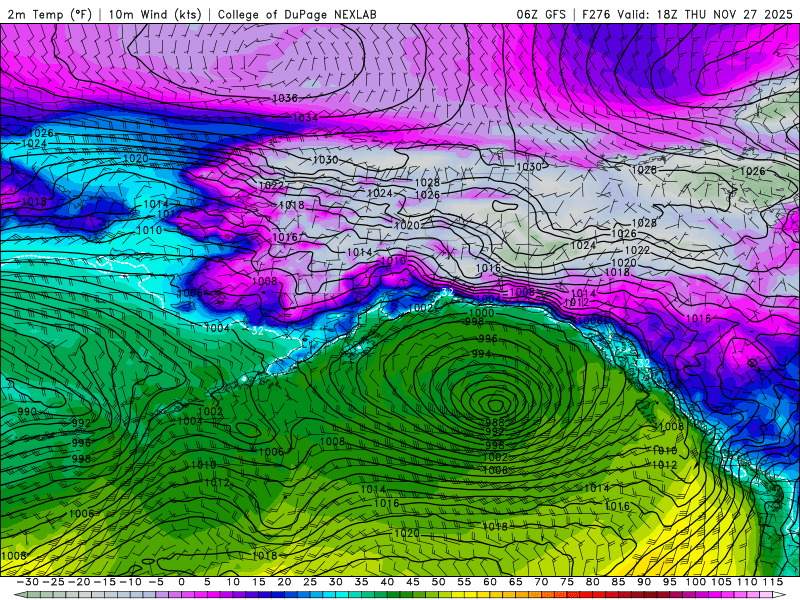Click the -30 value on the temperature scale
The width and height of the screenshot is (800, 600).
tap(28, 582)
